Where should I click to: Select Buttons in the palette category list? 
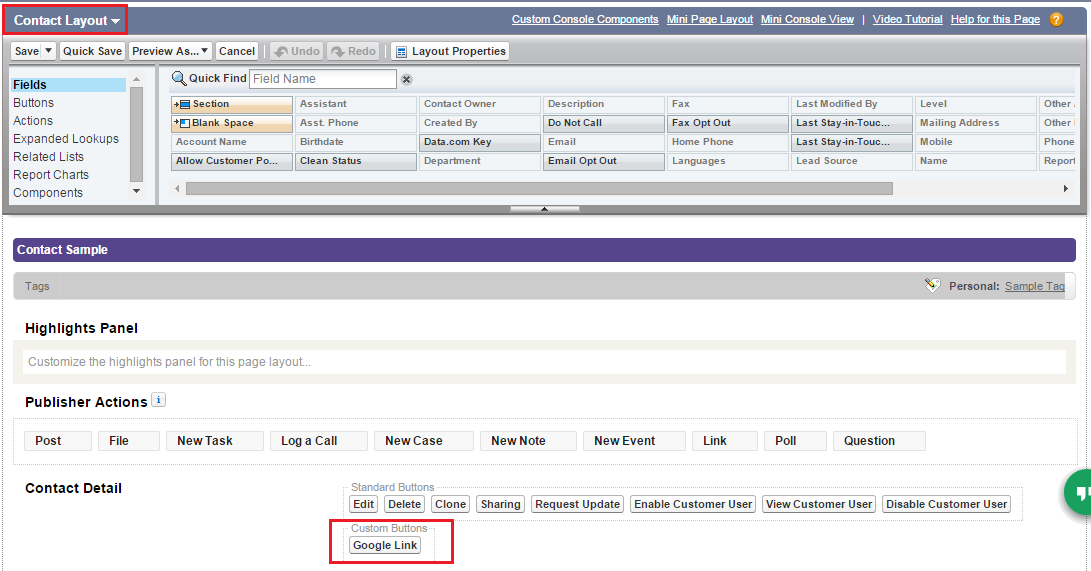34,103
